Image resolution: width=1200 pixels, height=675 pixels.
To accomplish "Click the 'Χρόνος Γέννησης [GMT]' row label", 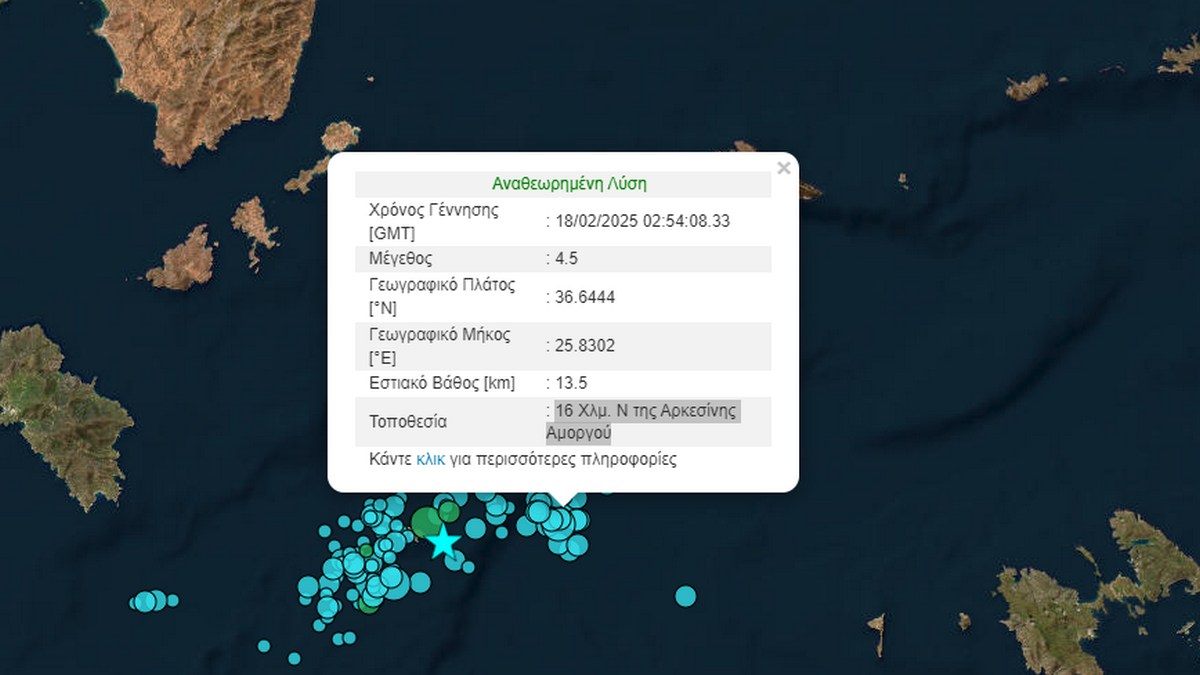I will [433, 221].
